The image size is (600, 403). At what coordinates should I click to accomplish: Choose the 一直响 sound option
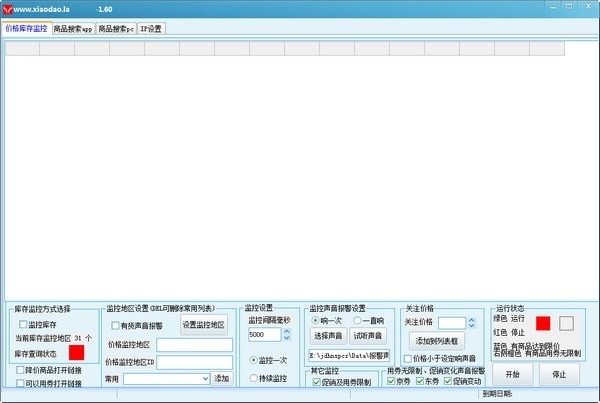357,320
